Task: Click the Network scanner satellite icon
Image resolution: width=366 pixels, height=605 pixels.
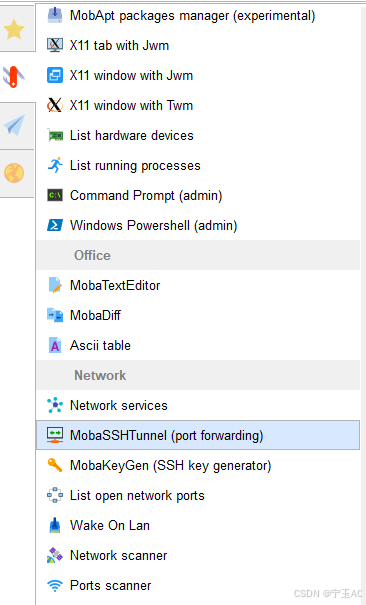Action: [55, 555]
